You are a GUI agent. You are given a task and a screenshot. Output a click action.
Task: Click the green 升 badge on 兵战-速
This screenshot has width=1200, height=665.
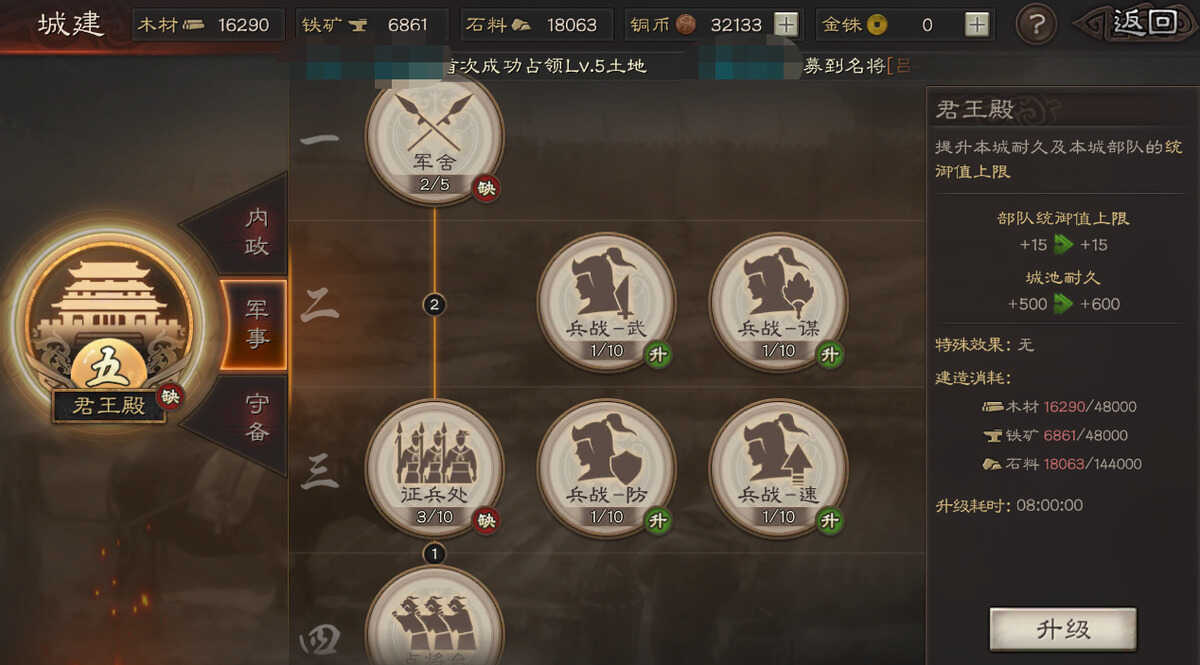pos(828,520)
